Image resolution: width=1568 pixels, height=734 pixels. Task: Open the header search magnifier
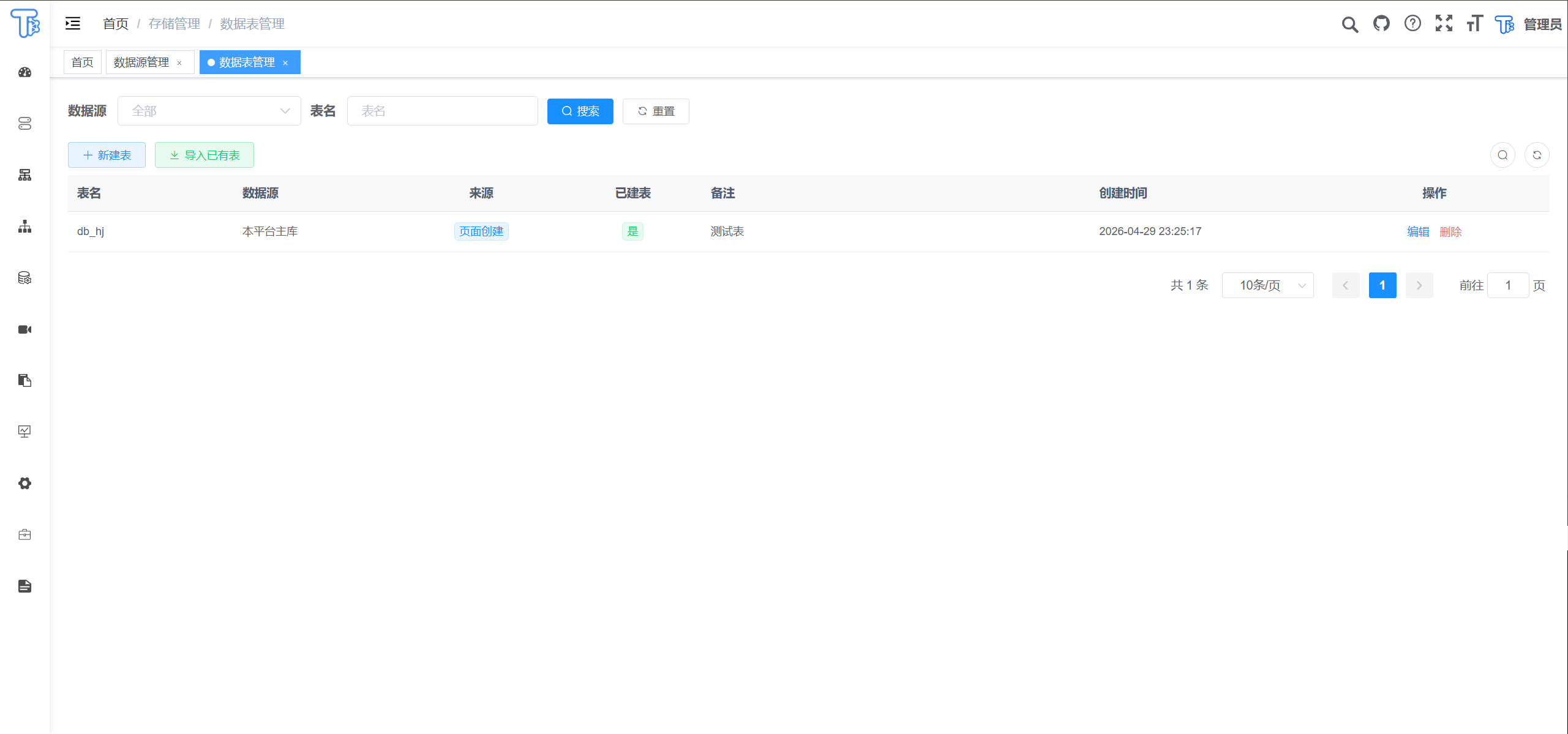(1350, 24)
